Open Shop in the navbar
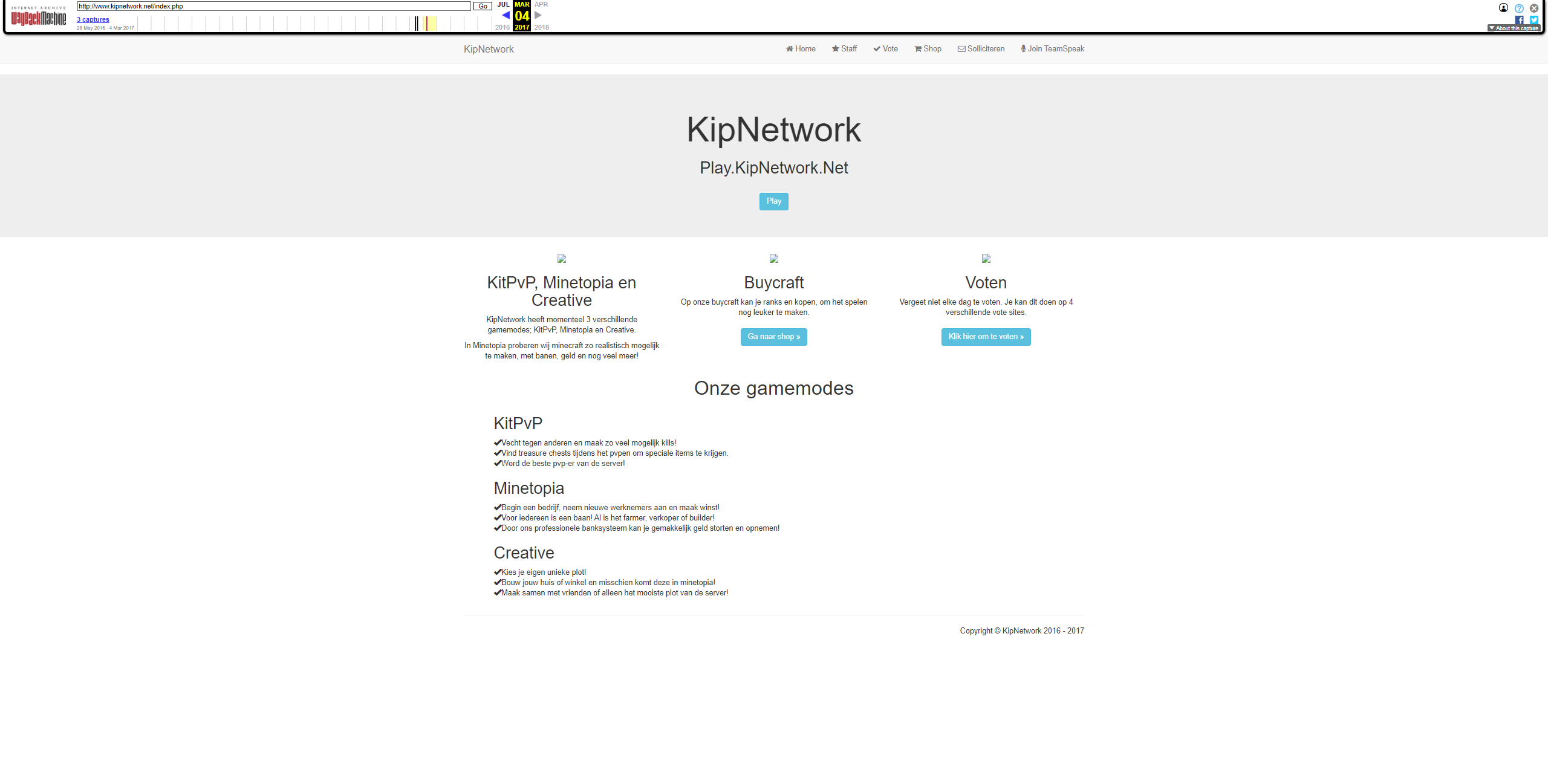 pos(928,49)
